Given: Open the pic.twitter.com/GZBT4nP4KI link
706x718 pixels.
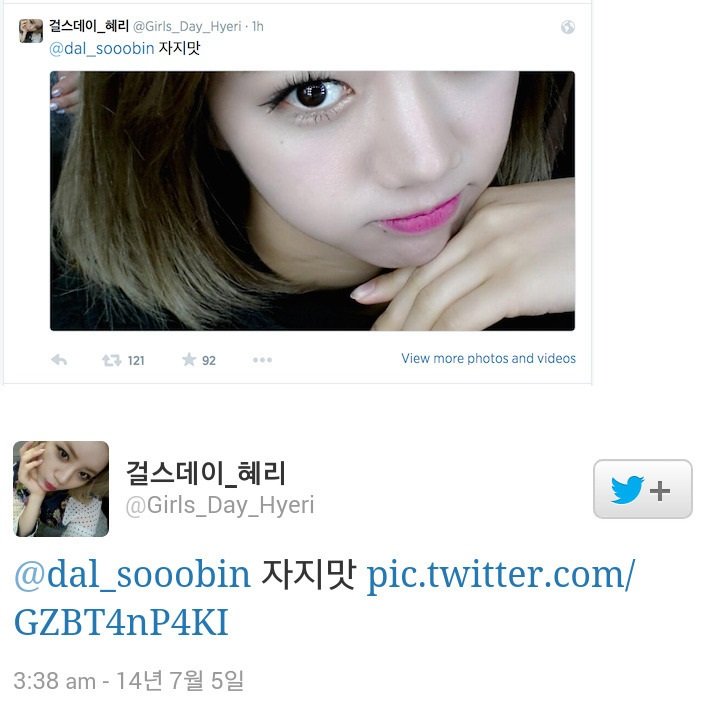Looking at the screenshot, I should [x=325, y=598].
